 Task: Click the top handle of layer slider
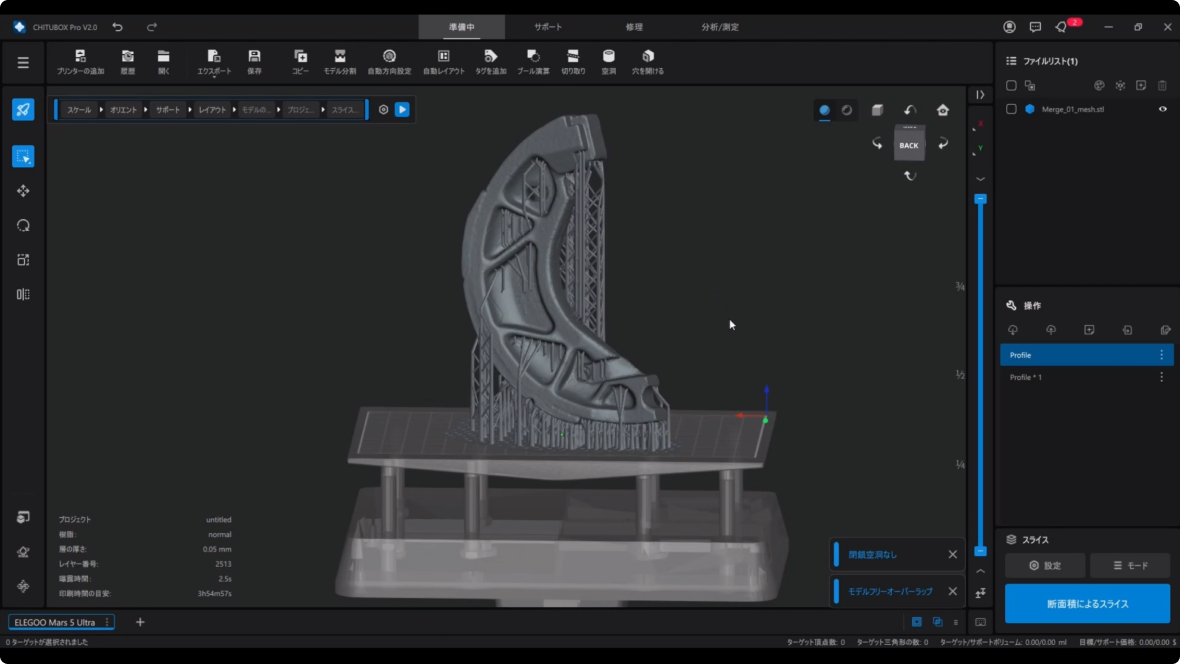tap(980, 199)
